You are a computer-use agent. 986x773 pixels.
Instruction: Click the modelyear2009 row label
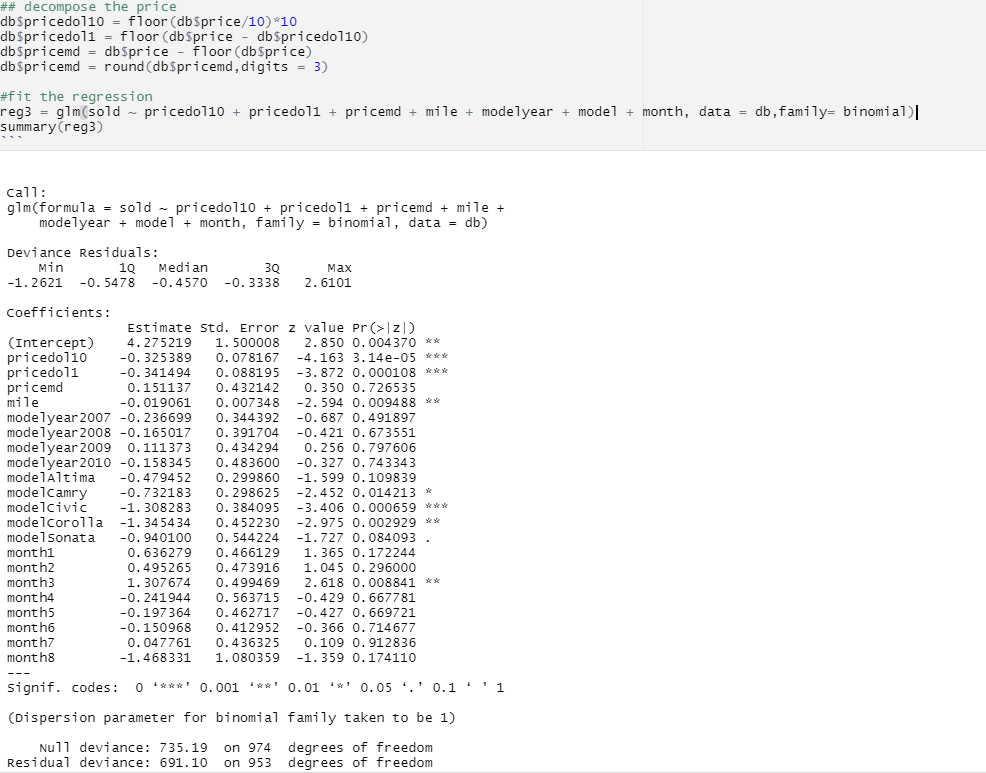coord(58,448)
